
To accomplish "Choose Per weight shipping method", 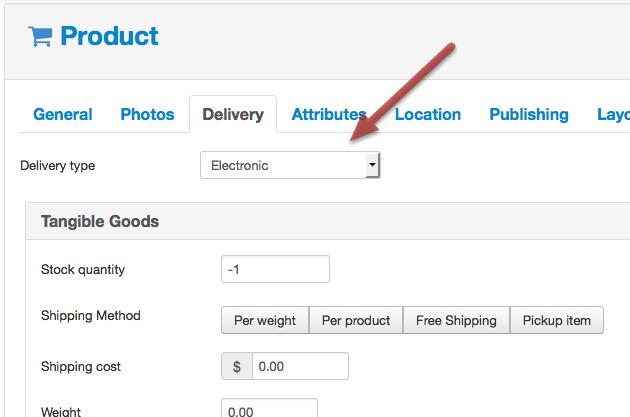I will (265, 320).
